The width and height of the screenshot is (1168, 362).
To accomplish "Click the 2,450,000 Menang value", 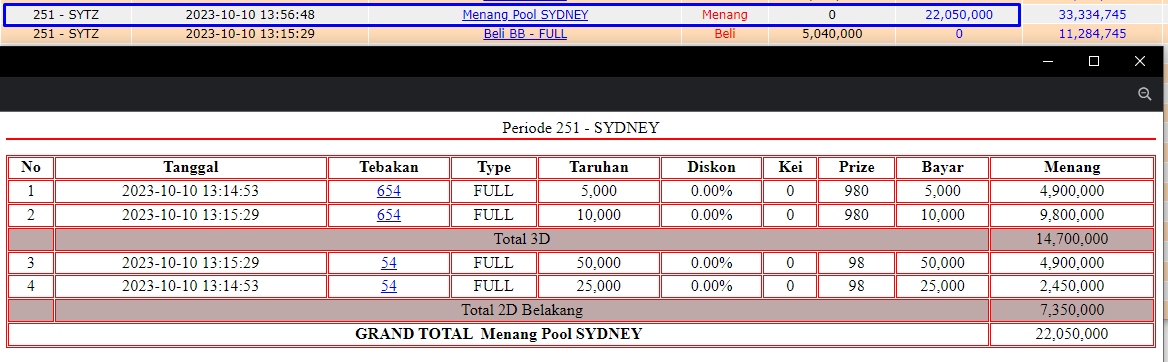I will [1072, 286].
